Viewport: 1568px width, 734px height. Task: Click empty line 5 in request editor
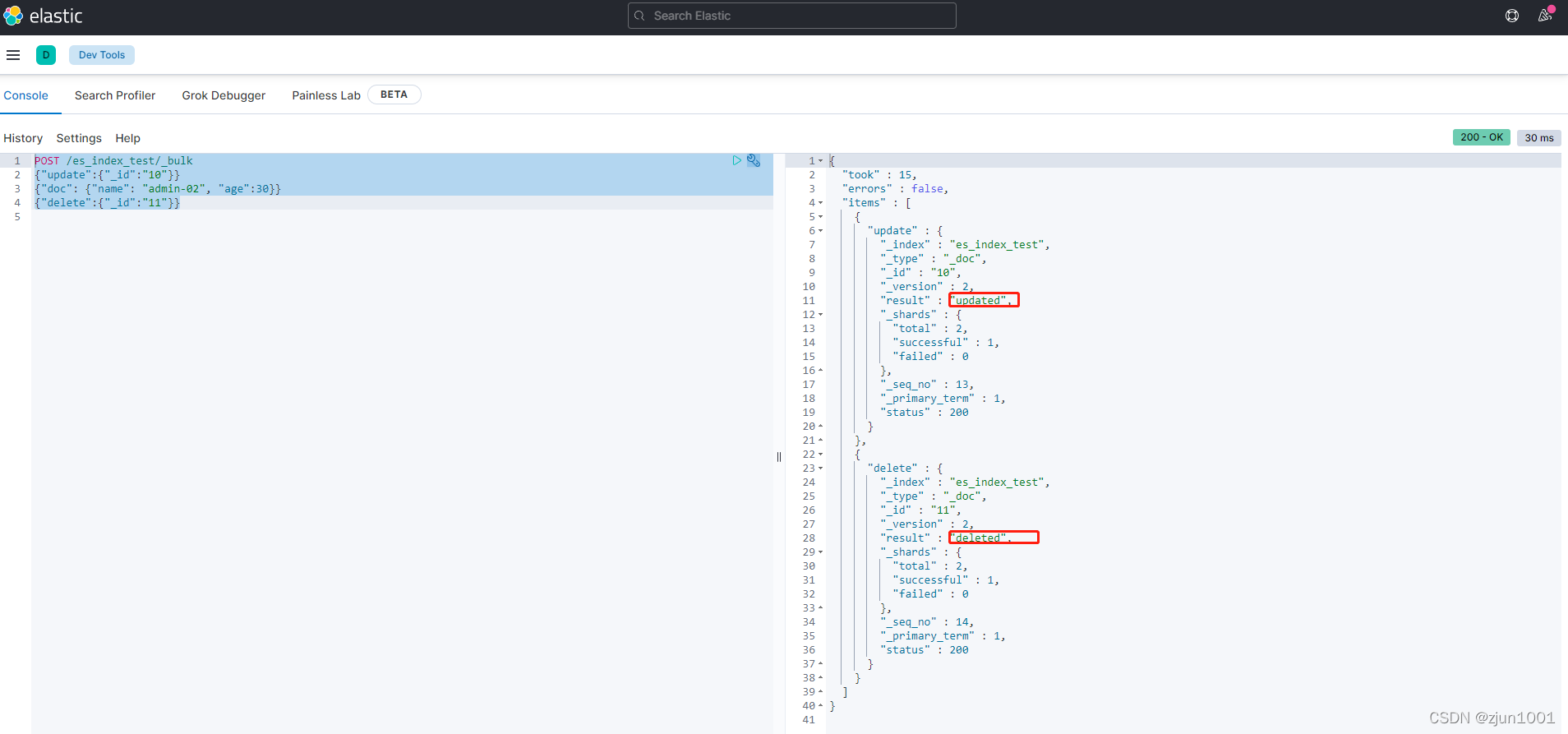click(x=403, y=217)
